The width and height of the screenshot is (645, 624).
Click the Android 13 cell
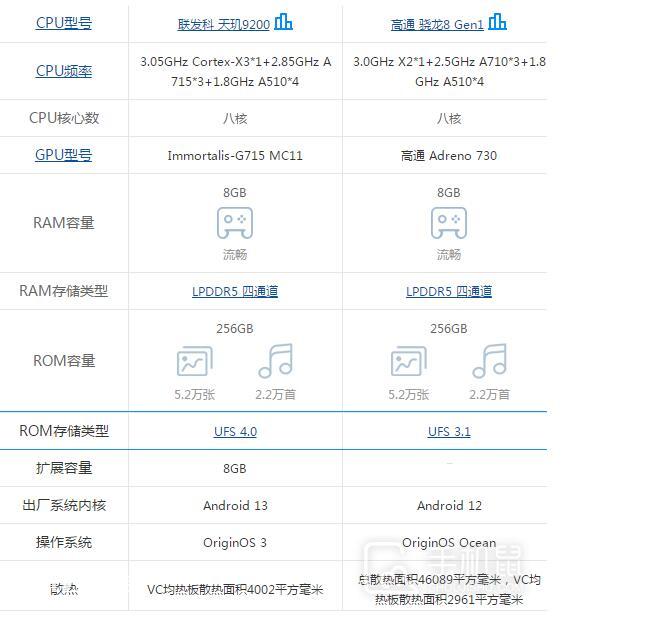(x=235, y=506)
